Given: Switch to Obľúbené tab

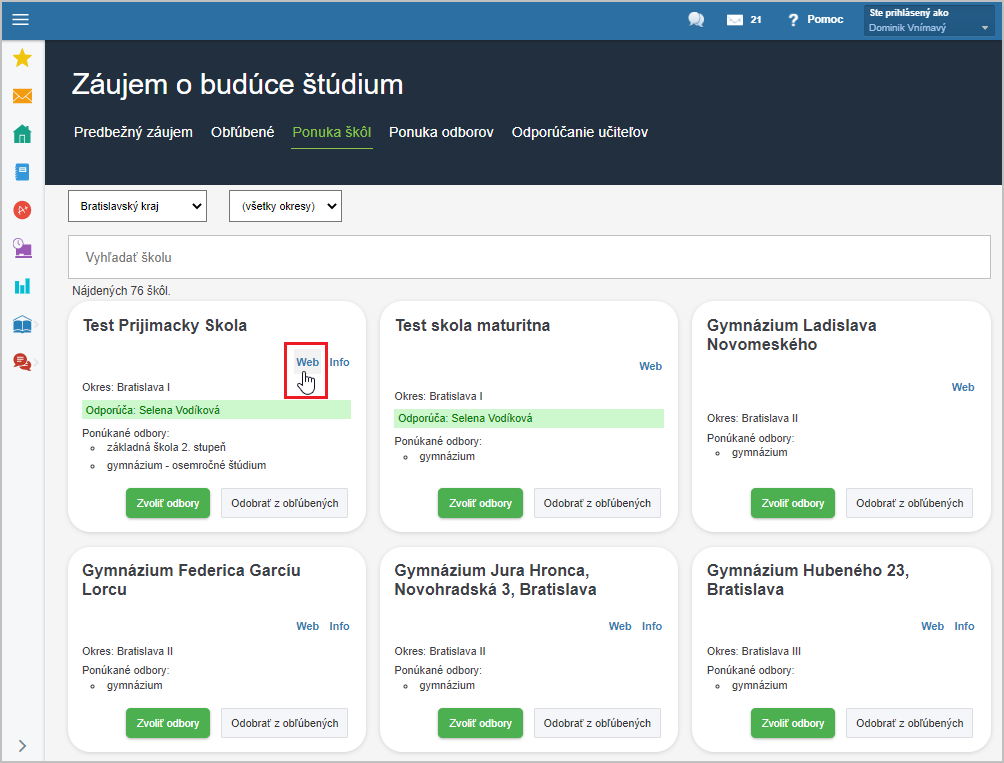Looking at the screenshot, I should (x=243, y=132).
